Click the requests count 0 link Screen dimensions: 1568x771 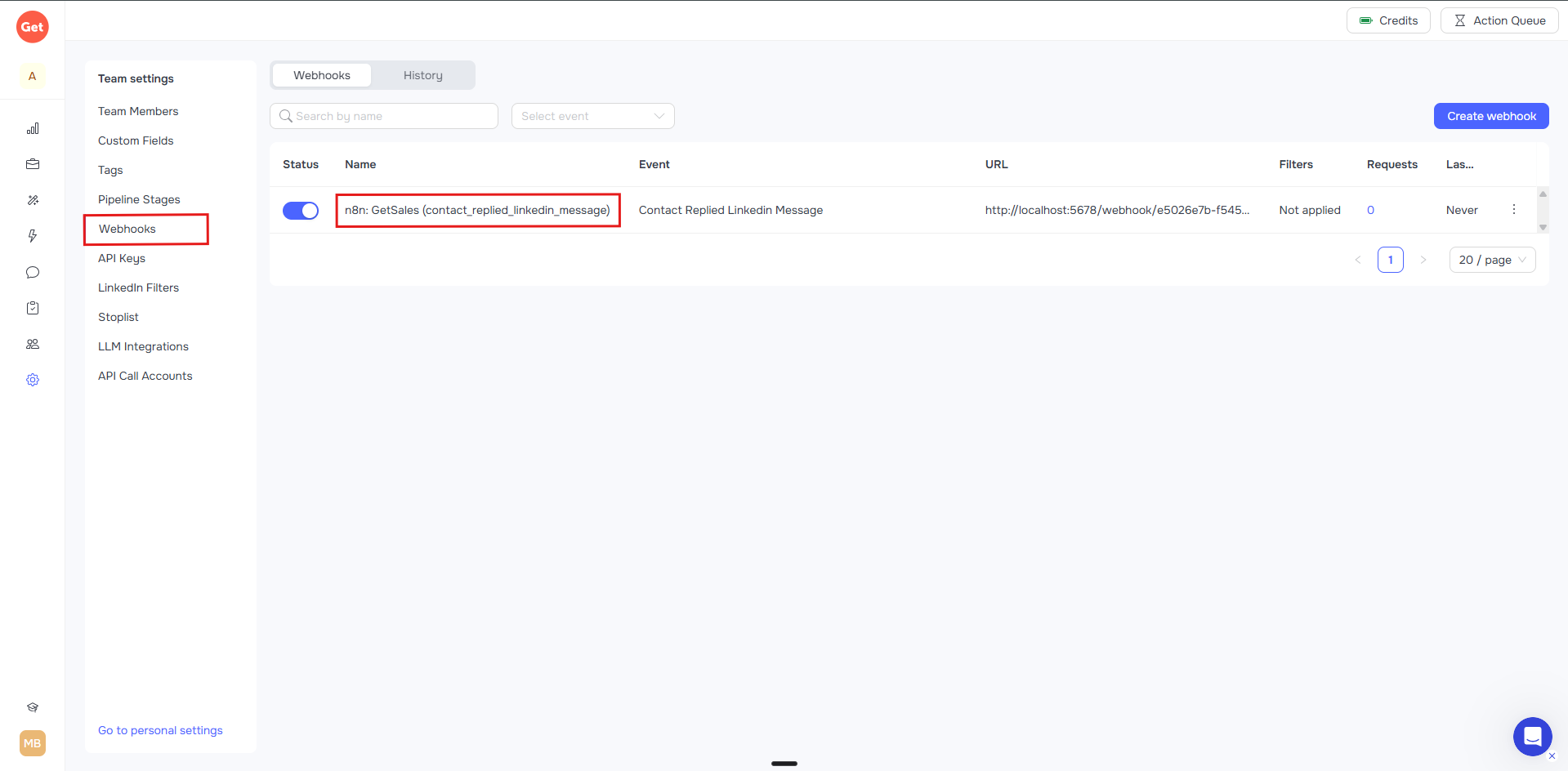click(1370, 210)
